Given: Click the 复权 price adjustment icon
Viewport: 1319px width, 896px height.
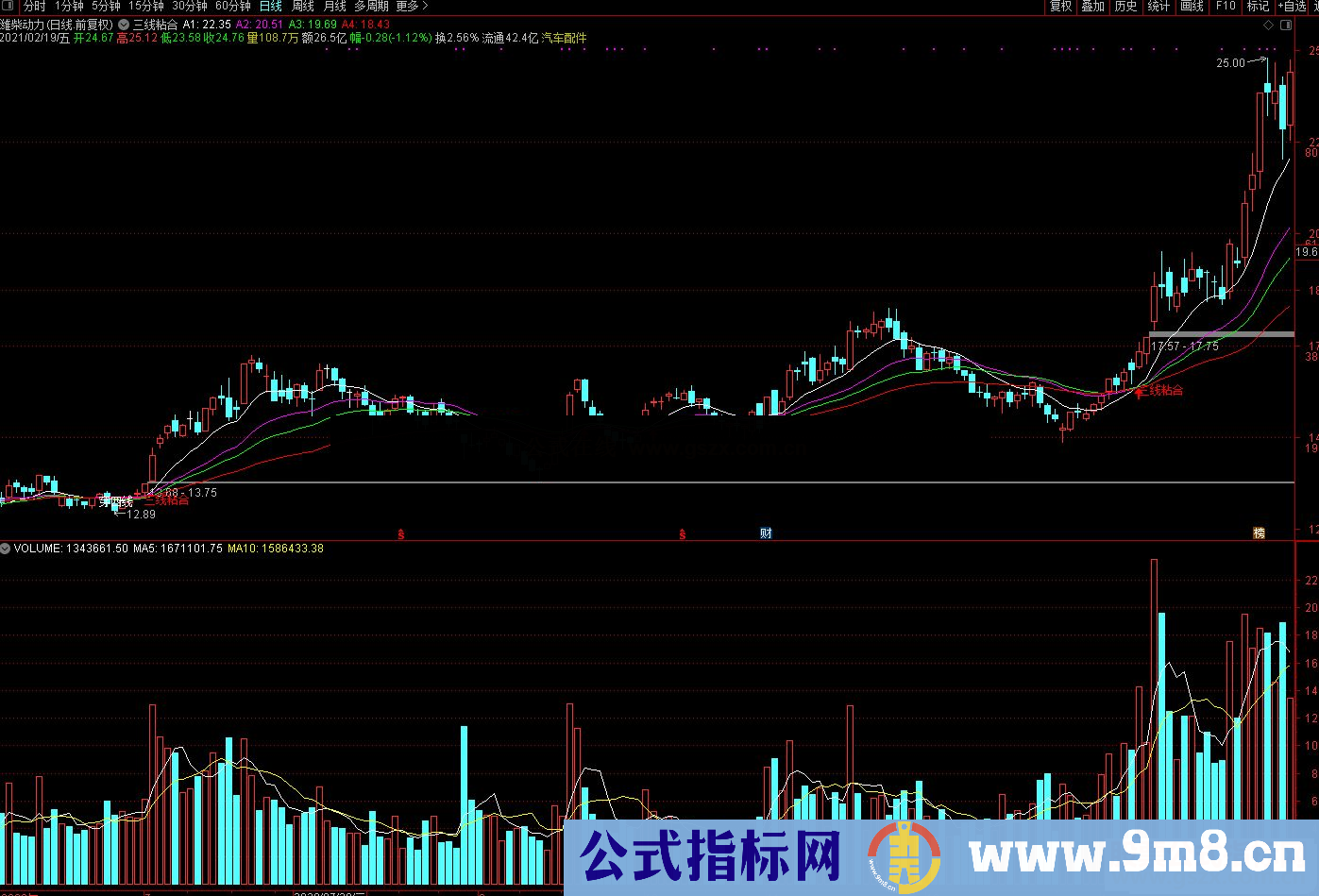Looking at the screenshot, I should coord(1059,7).
